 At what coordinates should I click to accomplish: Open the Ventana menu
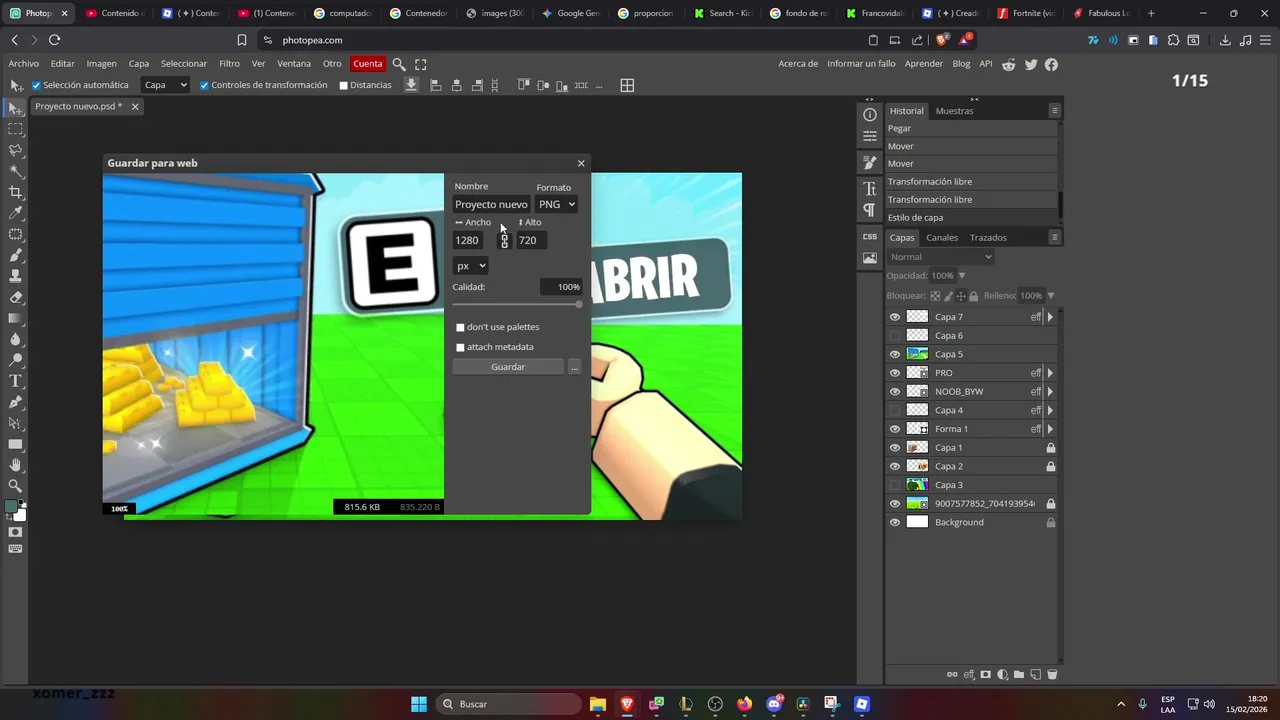[x=294, y=64]
